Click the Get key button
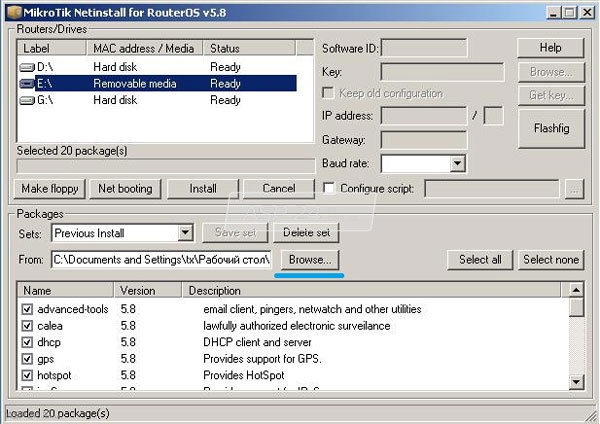600x424 pixels. tap(551, 95)
